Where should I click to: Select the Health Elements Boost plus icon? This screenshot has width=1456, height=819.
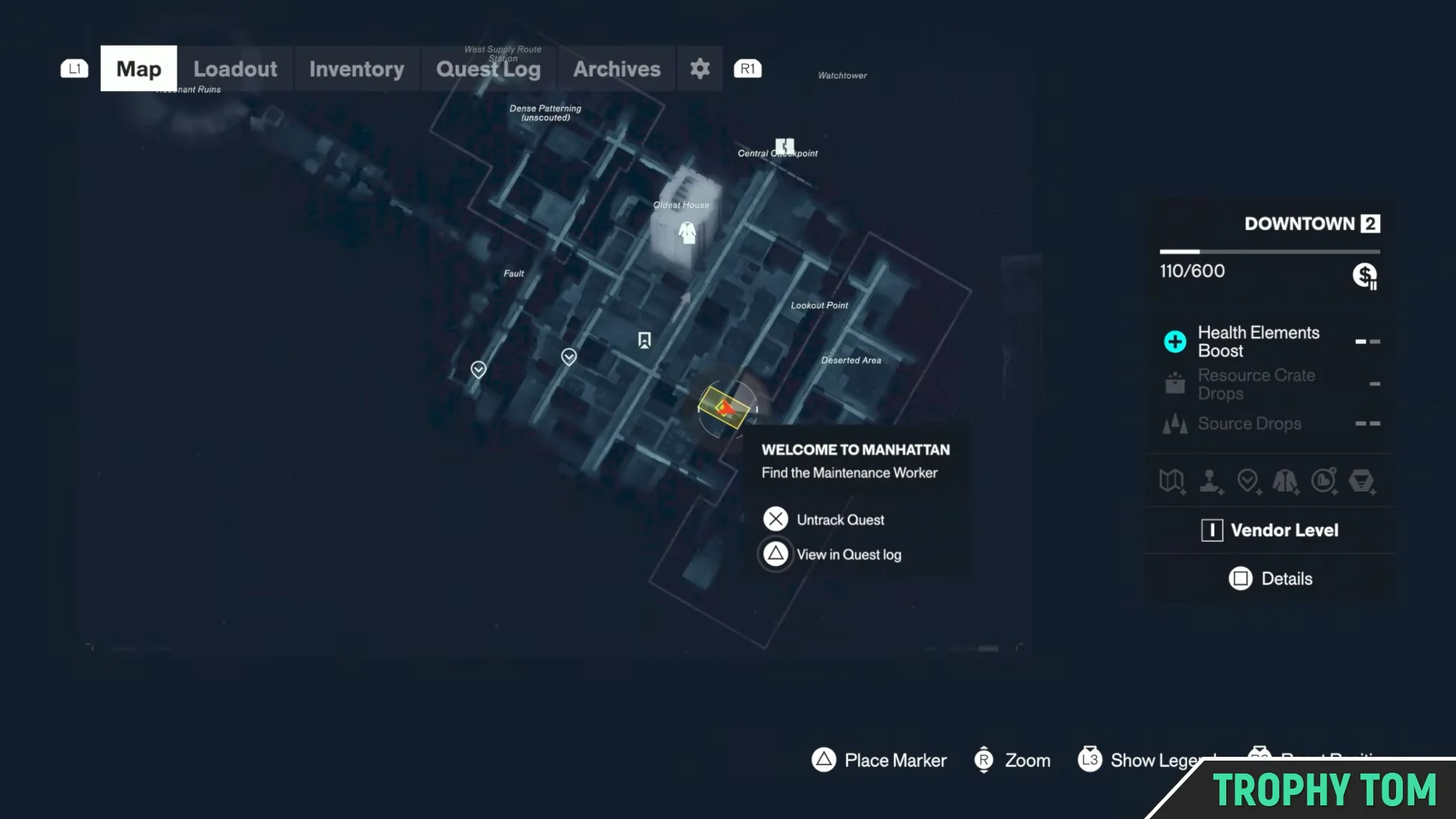click(x=1175, y=341)
